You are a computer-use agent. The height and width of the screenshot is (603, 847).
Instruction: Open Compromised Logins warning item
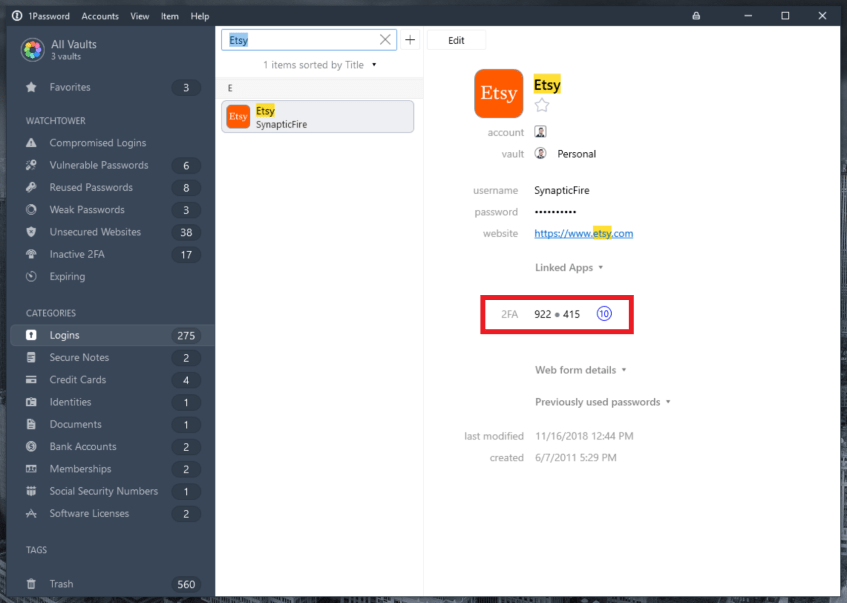click(97, 143)
